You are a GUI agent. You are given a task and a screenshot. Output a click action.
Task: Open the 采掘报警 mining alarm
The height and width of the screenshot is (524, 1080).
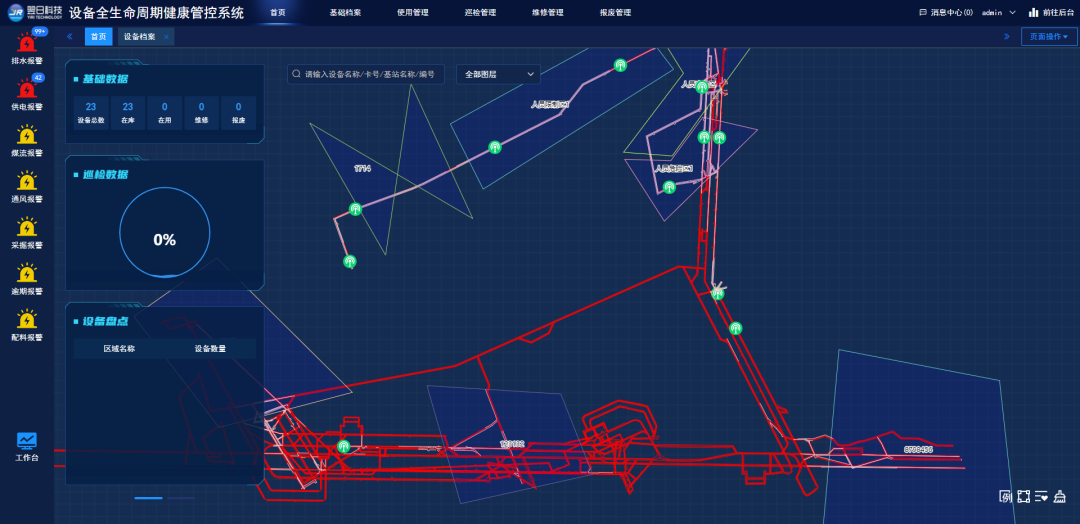[27, 227]
